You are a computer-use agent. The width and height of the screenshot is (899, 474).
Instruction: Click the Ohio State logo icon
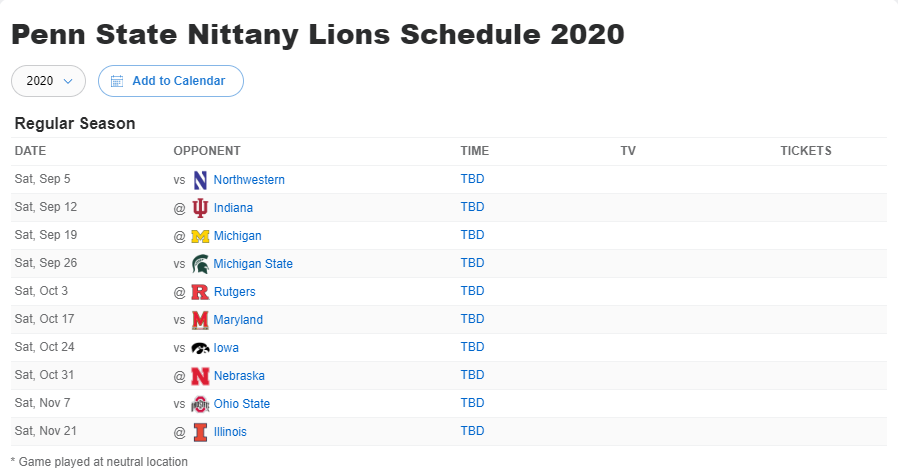click(x=200, y=404)
